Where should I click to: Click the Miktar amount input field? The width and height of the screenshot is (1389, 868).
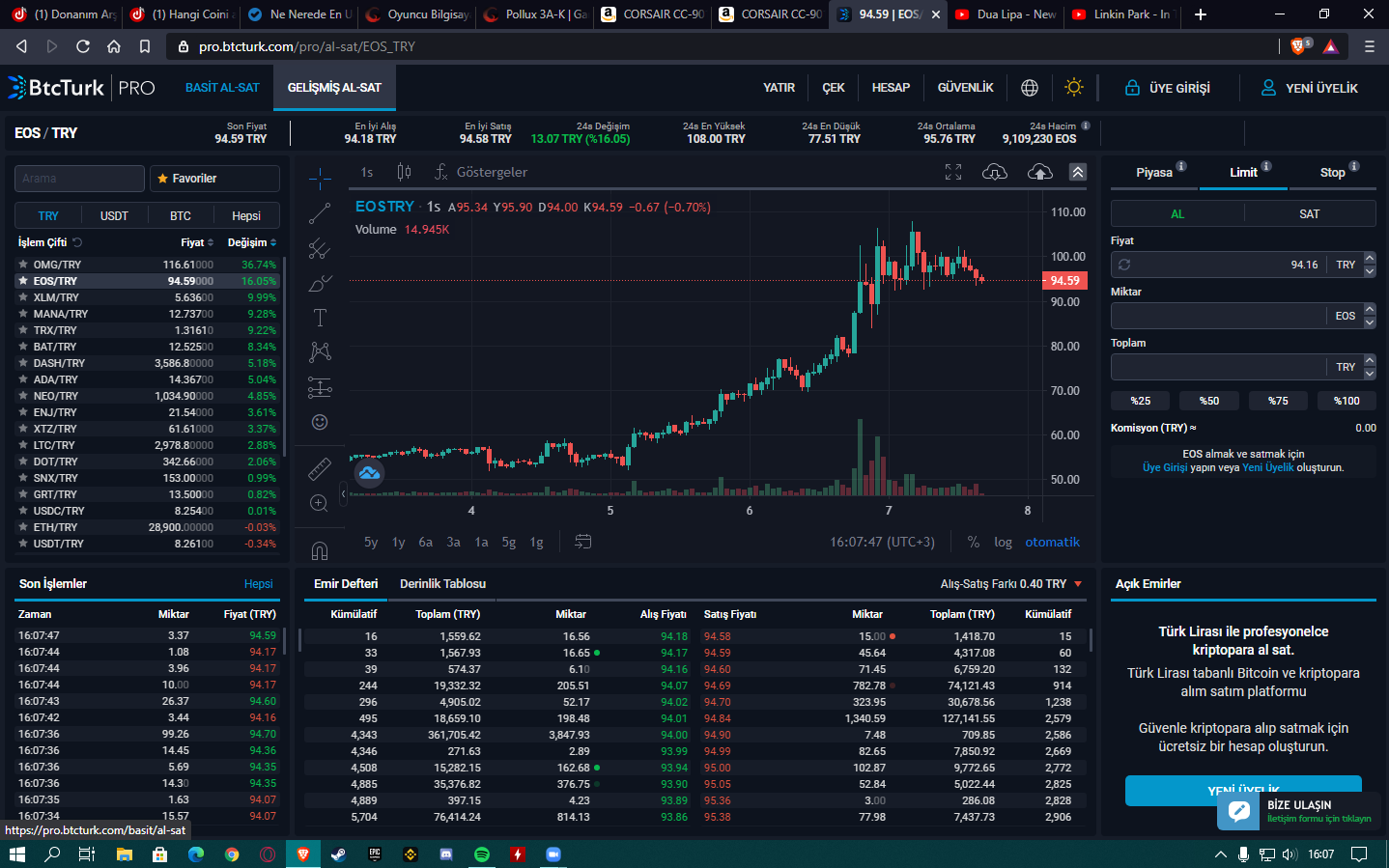pyautogui.click(x=1219, y=316)
